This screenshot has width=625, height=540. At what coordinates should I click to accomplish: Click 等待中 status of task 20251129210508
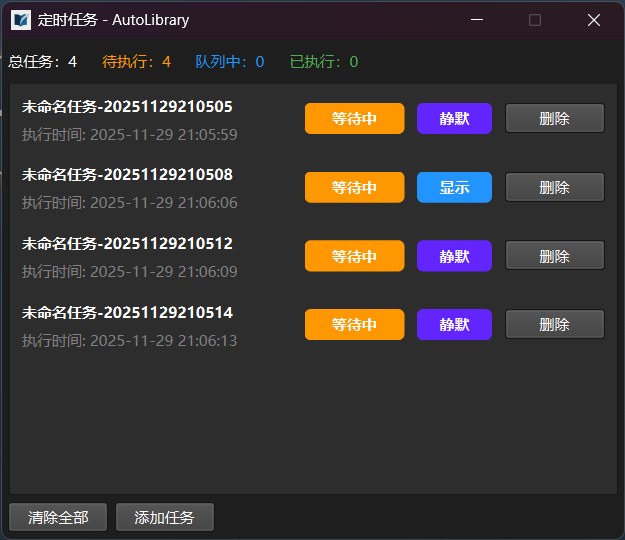[354, 187]
